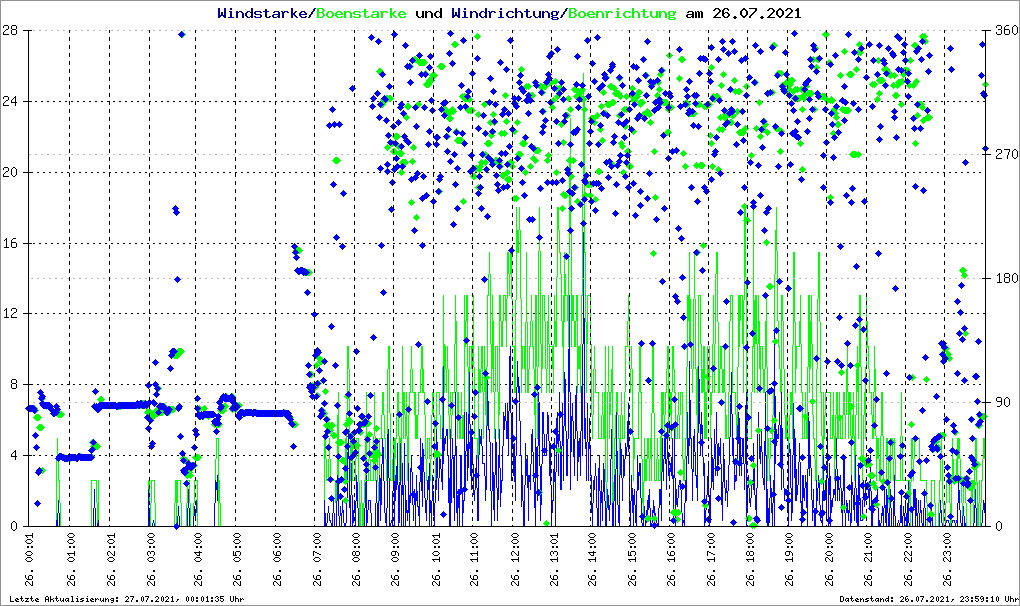Click the '28' label on left axis
1020x606 pixels.
(12, 31)
